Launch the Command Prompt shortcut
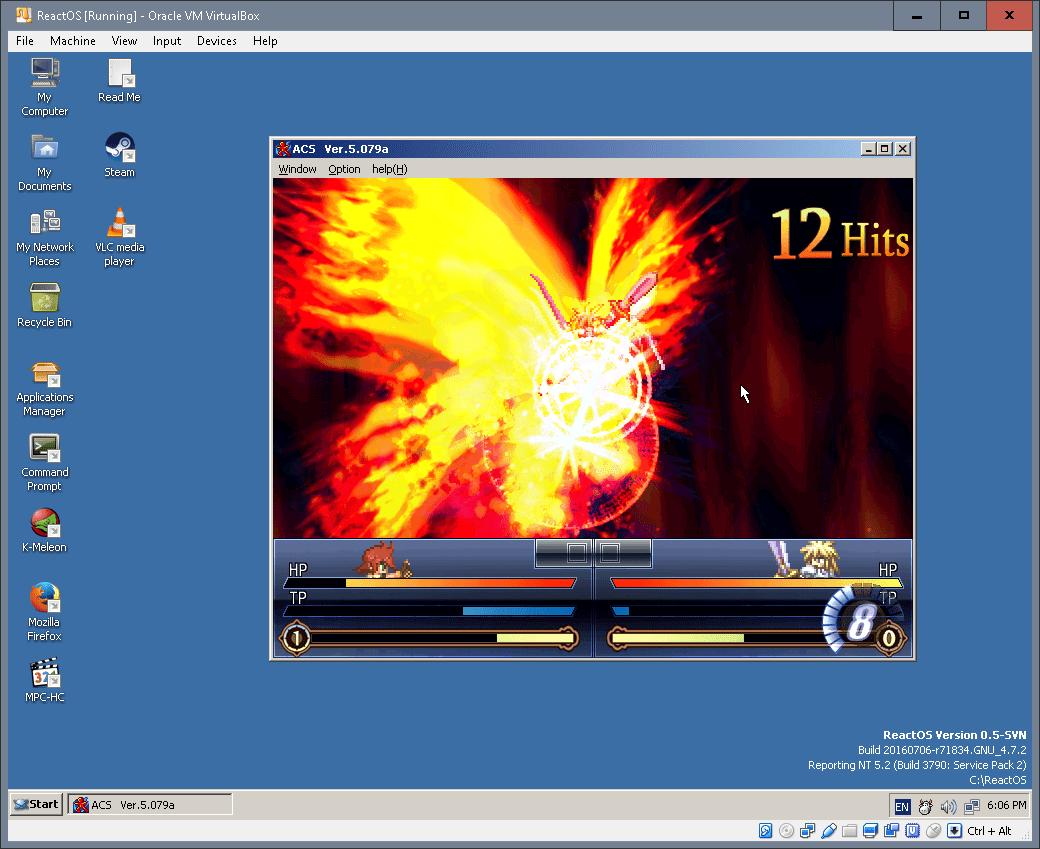Viewport: 1040px width, 849px height. (x=44, y=462)
